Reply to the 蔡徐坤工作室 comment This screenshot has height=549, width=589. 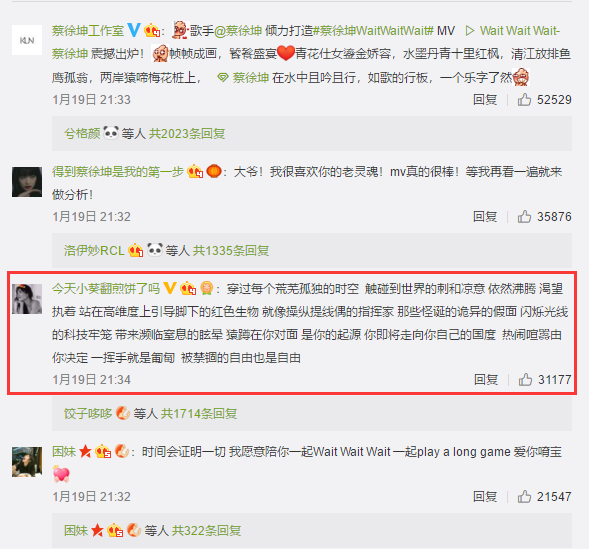(x=485, y=100)
